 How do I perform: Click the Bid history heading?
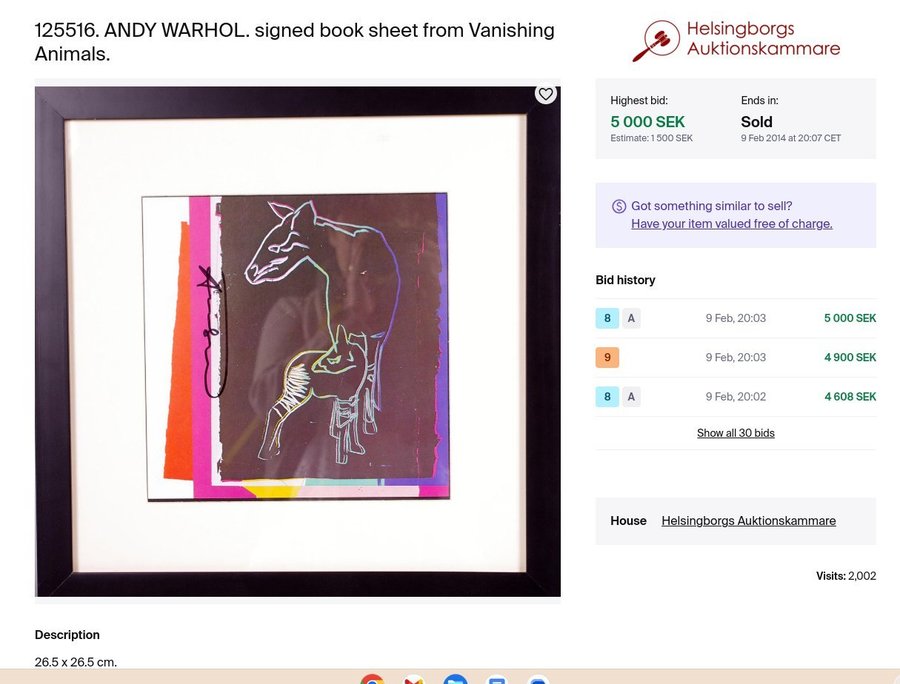(625, 280)
